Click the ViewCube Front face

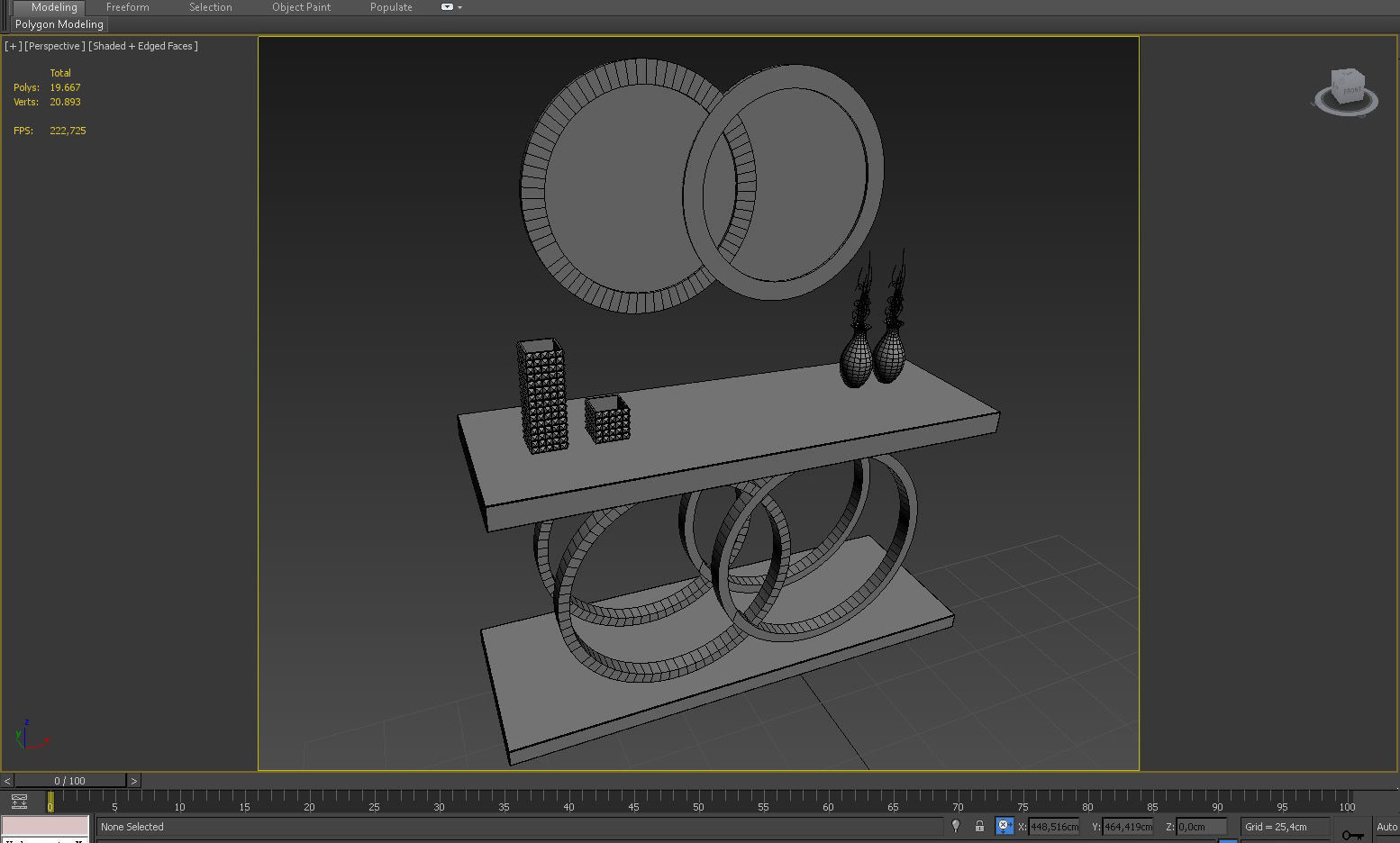[1350, 90]
